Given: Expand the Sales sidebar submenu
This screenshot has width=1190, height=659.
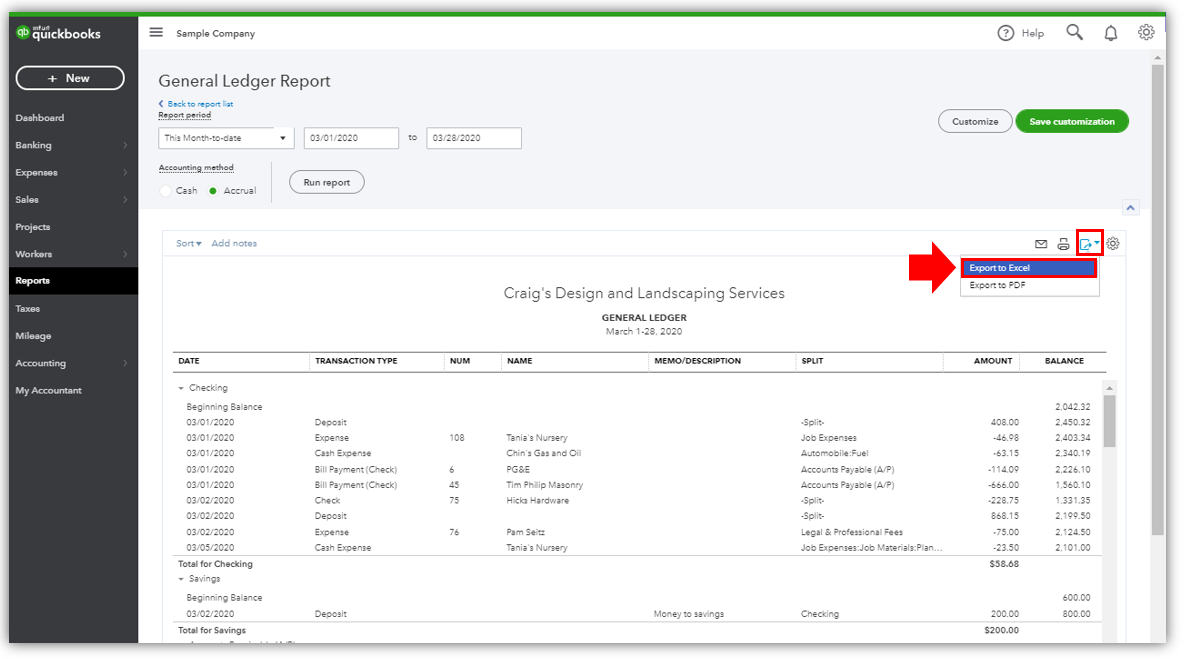Looking at the screenshot, I should [x=125, y=200].
